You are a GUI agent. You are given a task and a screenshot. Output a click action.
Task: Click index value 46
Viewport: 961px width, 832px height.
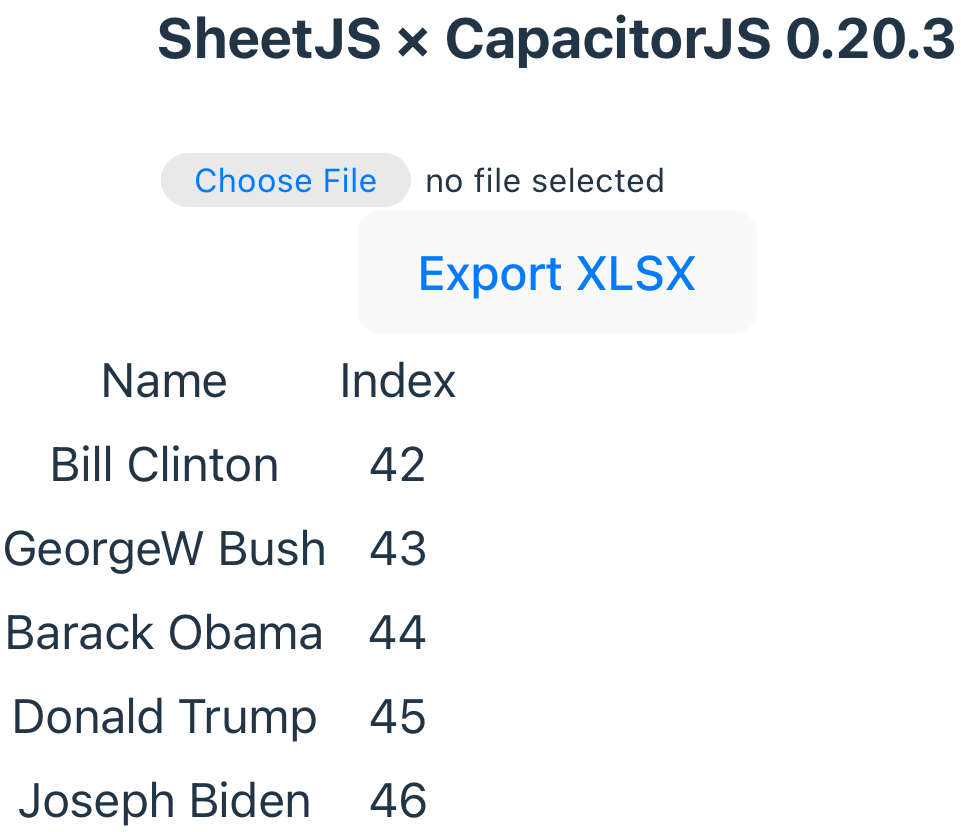pos(397,802)
